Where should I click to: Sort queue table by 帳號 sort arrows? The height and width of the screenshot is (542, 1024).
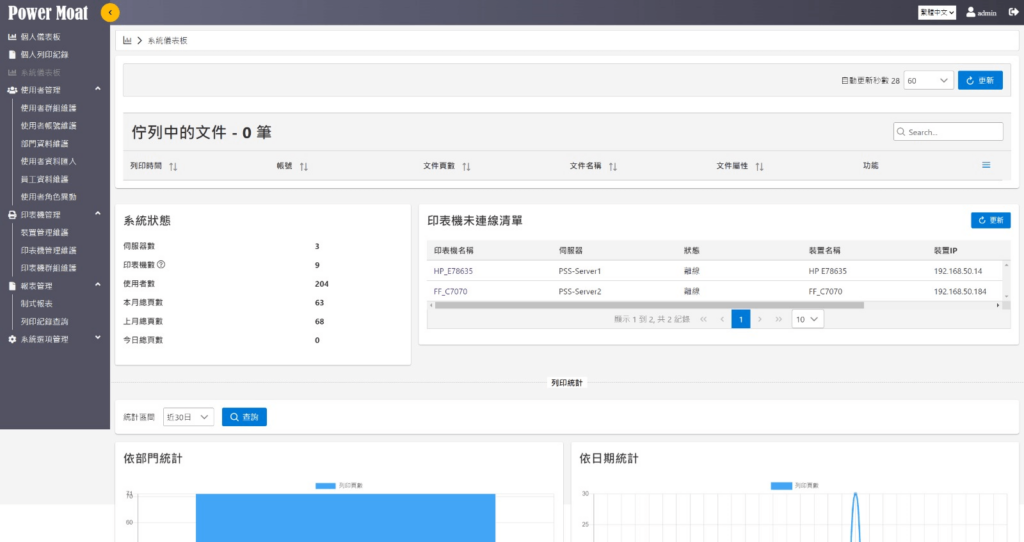point(304,167)
